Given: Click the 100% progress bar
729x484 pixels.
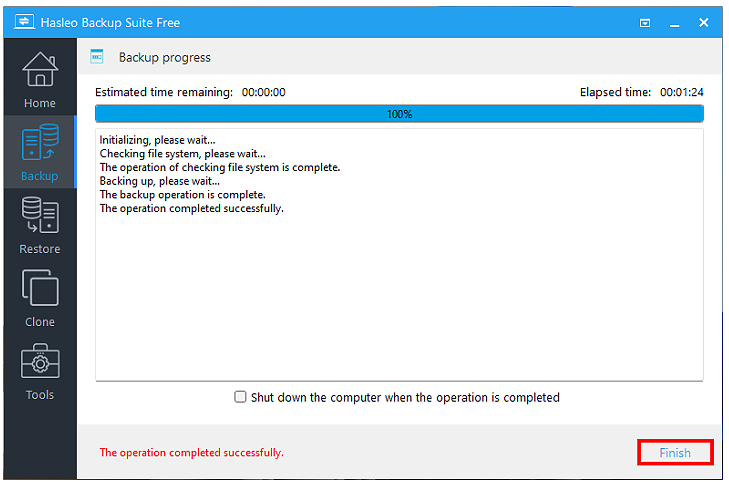Looking at the screenshot, I should pyautogui.click(x=399, y=114).
